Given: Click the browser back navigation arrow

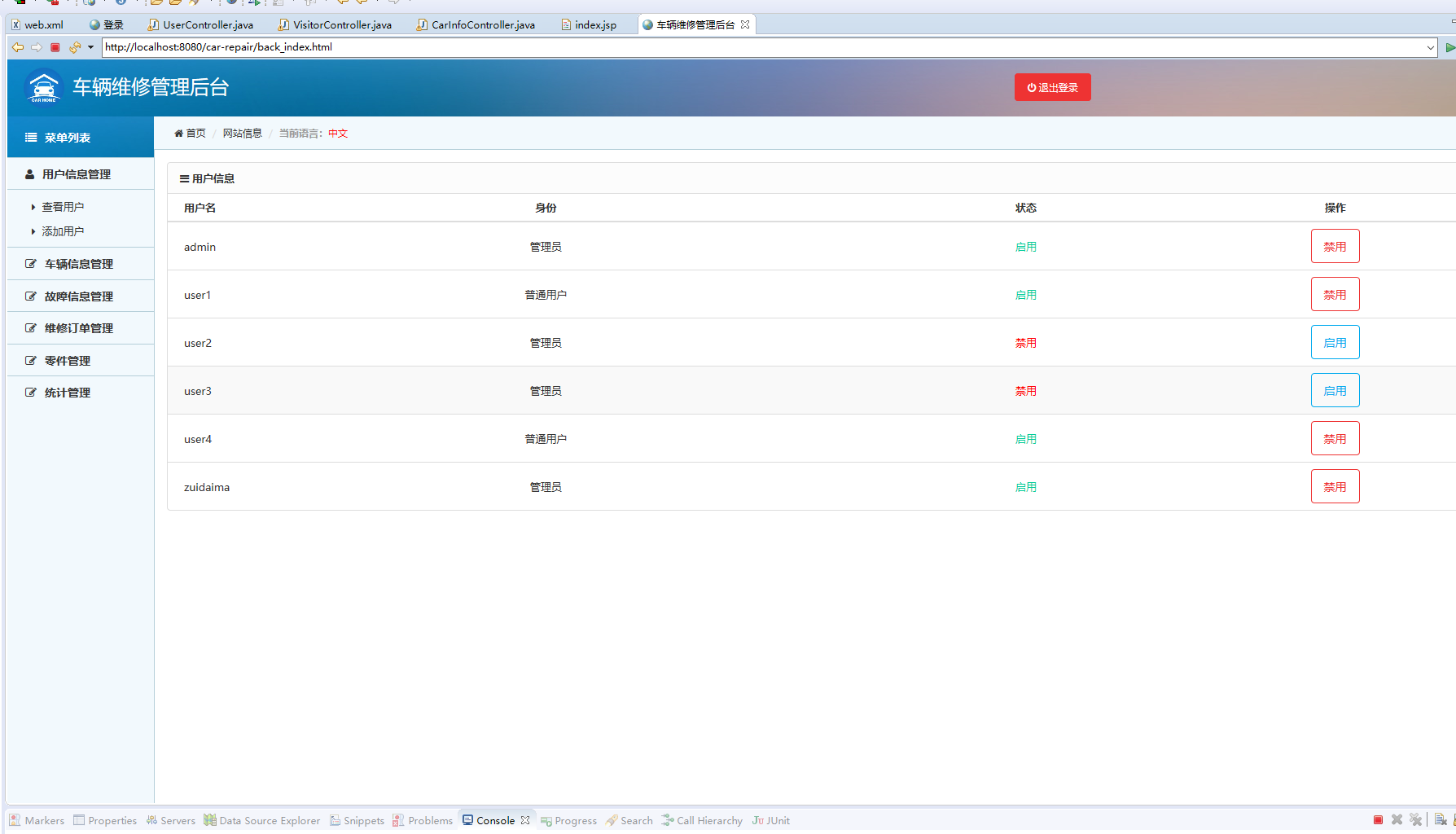Looking at the screenshot, I should tap(18, 47).
